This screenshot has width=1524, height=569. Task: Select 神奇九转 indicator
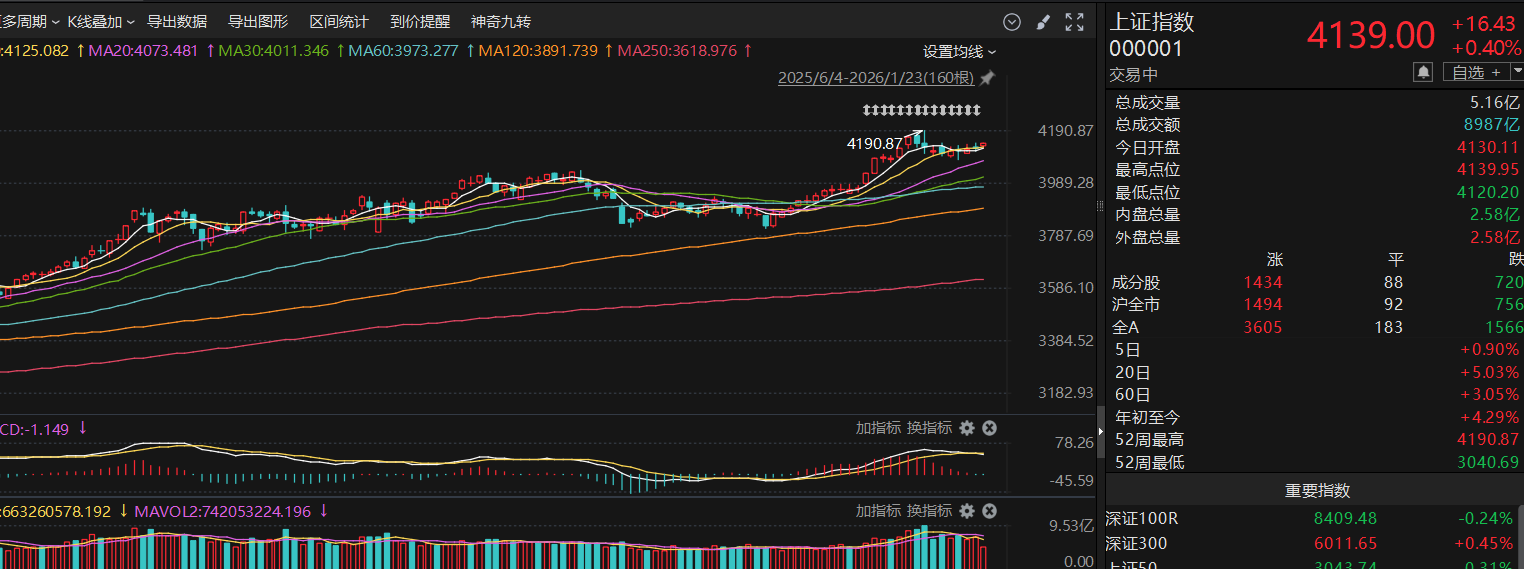pyautogui.click(x=501, y=21)
